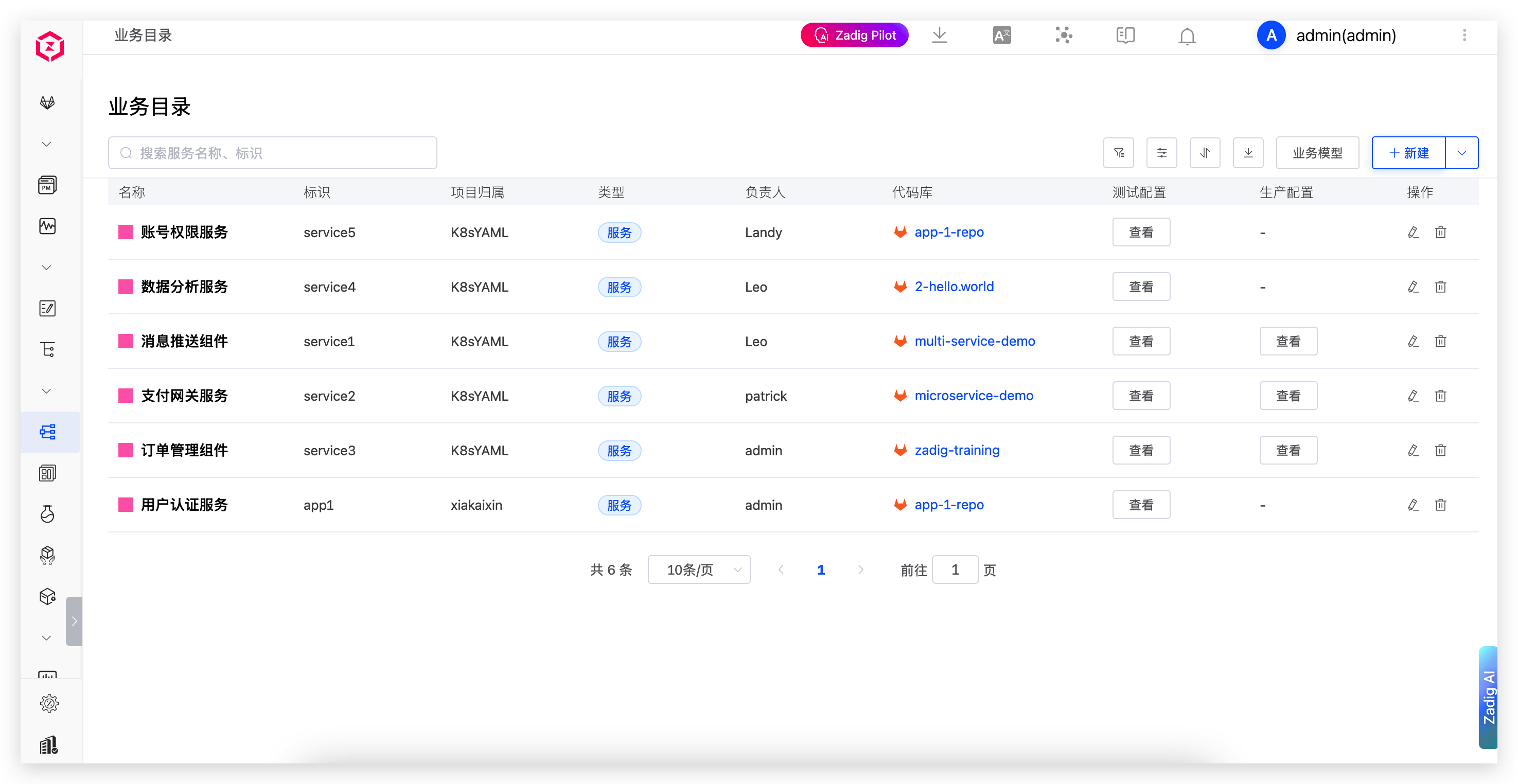Open the 10条/页 page size dropdown
Viewport: 1518px width, 784px height.
[699, 569]
